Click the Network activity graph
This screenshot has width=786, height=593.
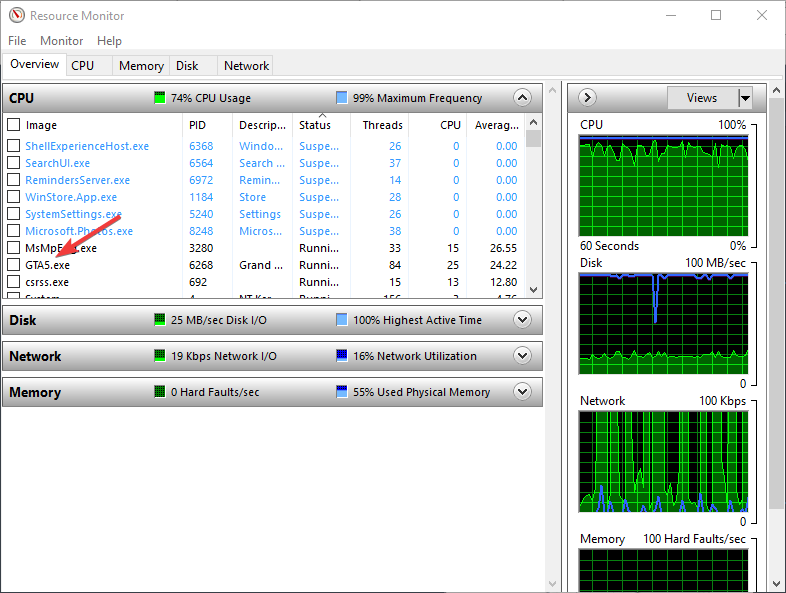[x=663, y=462]
